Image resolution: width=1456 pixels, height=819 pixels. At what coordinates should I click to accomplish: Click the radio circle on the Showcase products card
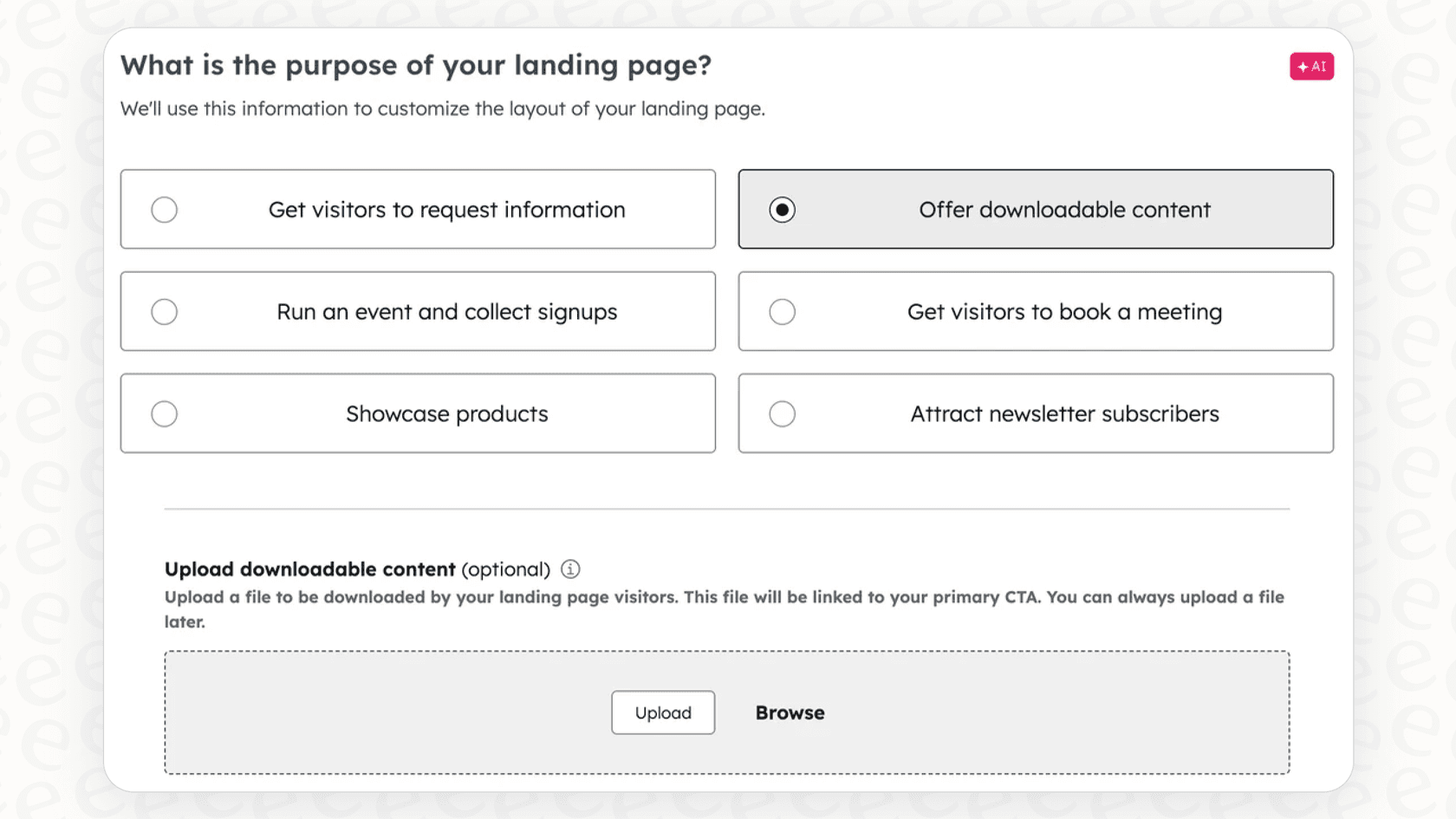(x=165, y=413)
